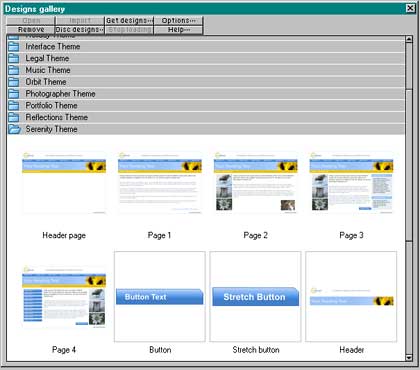The height and width of the screenshot is (370, 420).
Task: Click the 'Page 4' caption
Action: click(64, 350)
